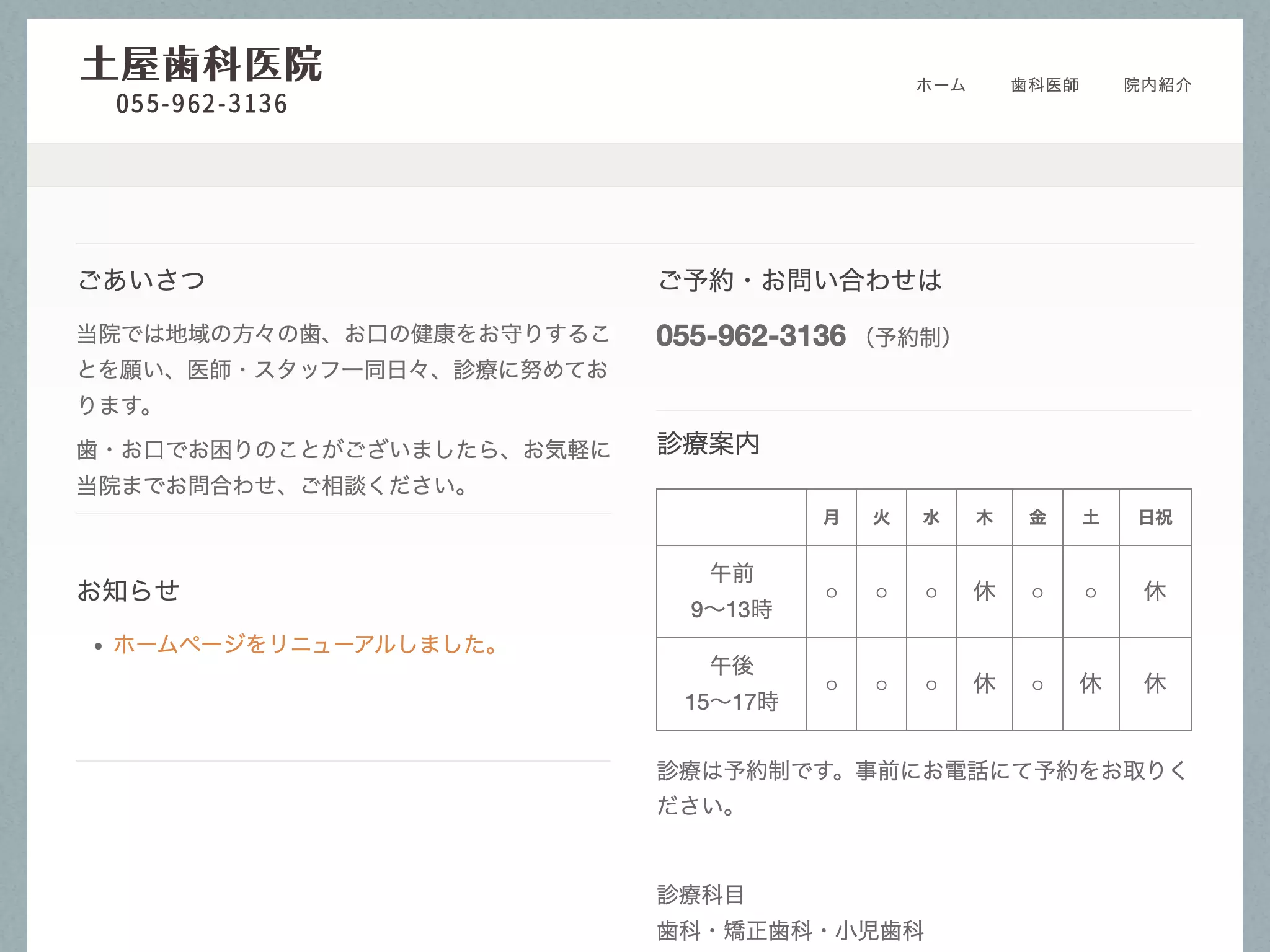Image resolution: width=1270 pixels, height=952 pixels.
Task: Click the 休 cell for Thursday morning
Action: tap(985, 591)
